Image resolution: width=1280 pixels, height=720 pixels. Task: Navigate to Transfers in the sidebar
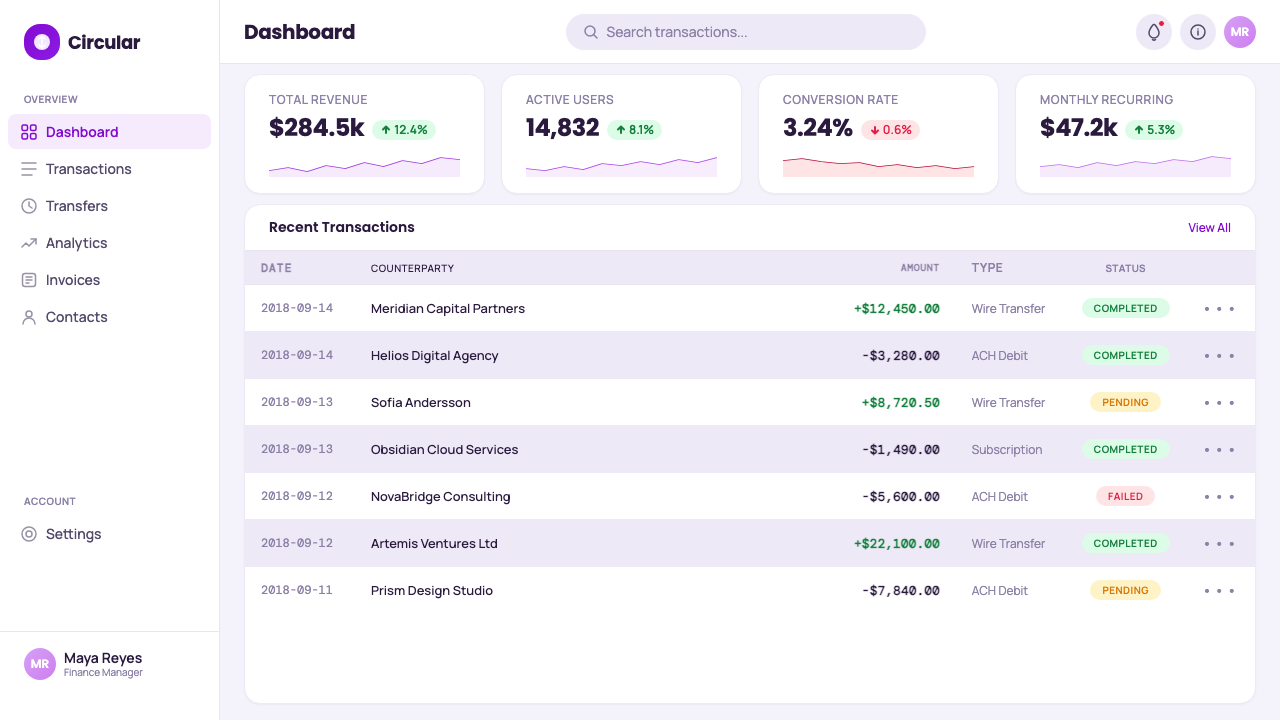coord(109,206)
